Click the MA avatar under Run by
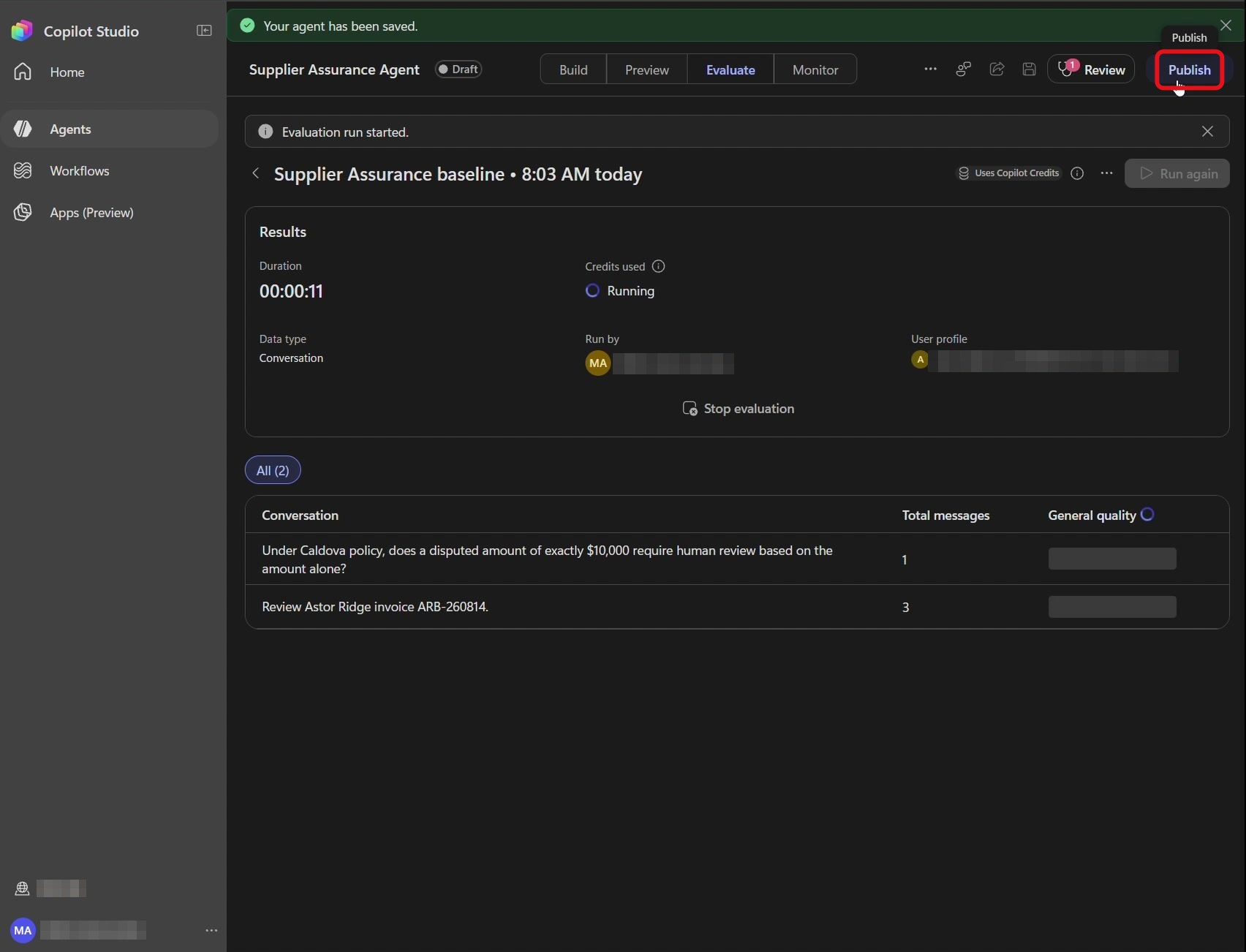Image resolution: width=1246 pixels, height=952 pixels. pyautogui.click(x=598, y=363)
